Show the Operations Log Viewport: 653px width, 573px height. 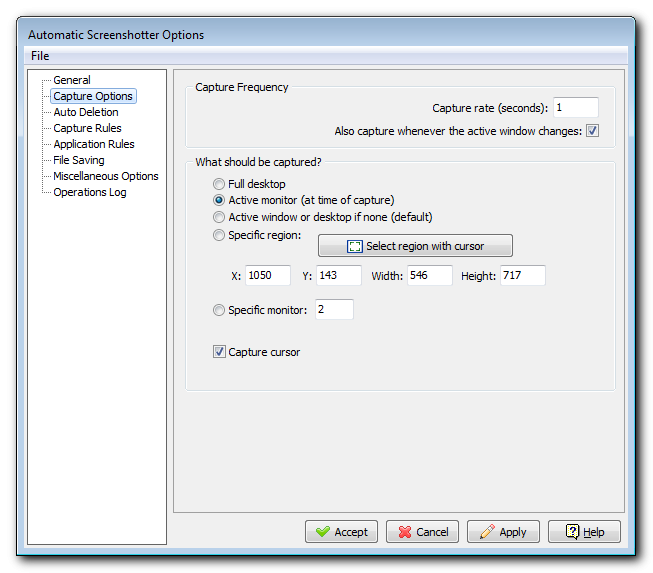click(90, 192)
